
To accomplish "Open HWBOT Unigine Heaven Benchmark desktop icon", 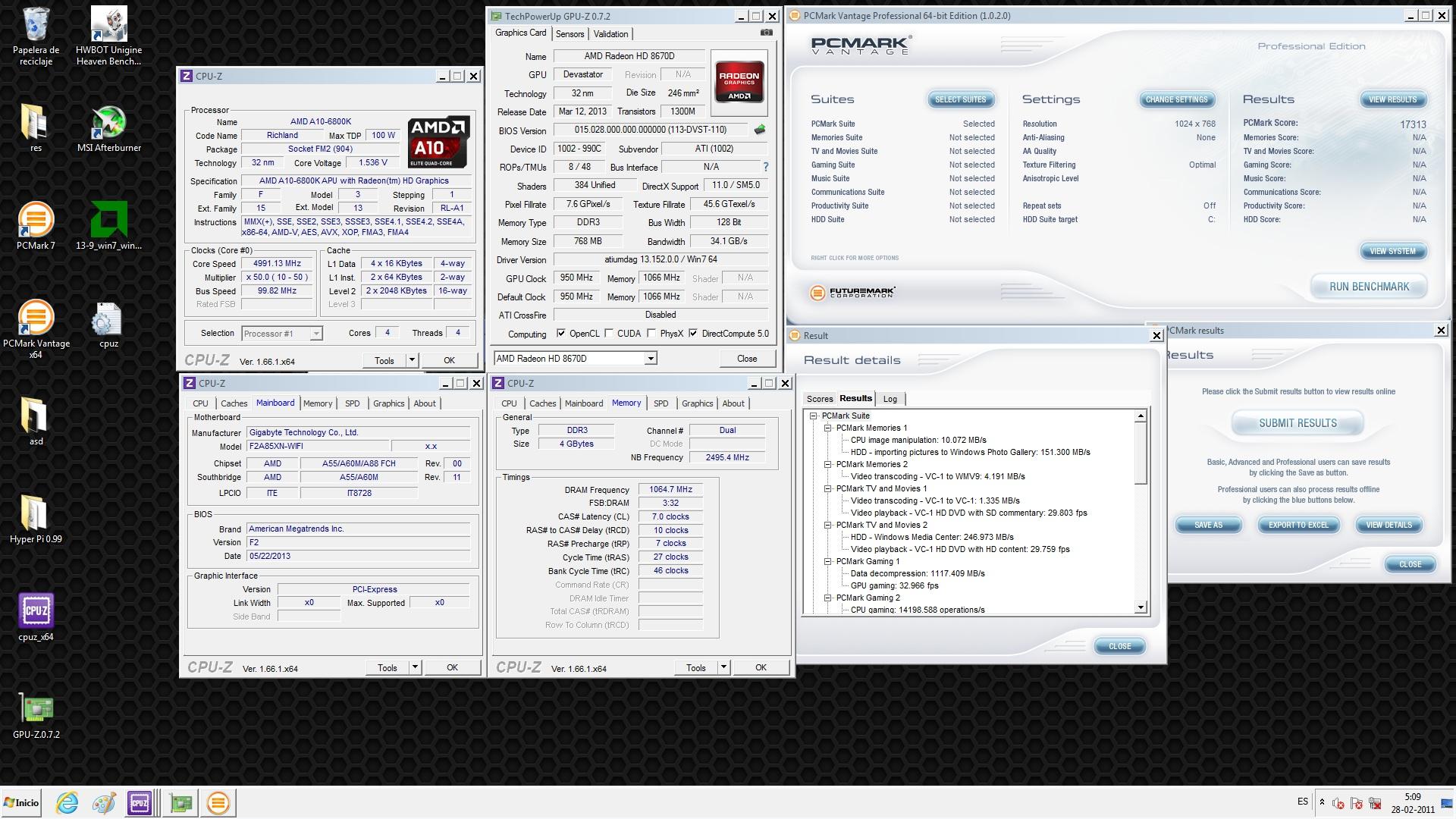I will [x=108, y=36].
